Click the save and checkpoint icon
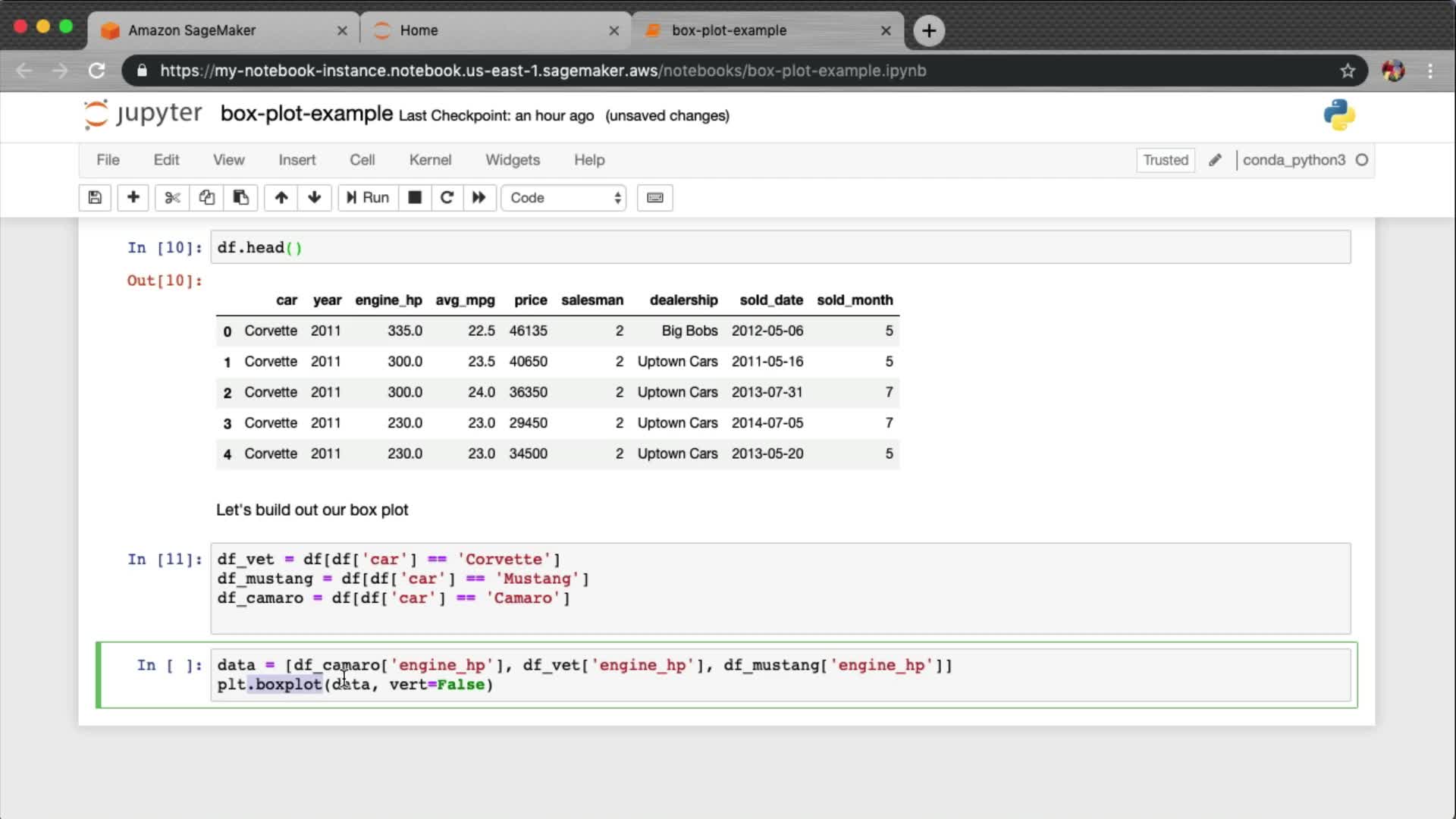 point(95,198)
